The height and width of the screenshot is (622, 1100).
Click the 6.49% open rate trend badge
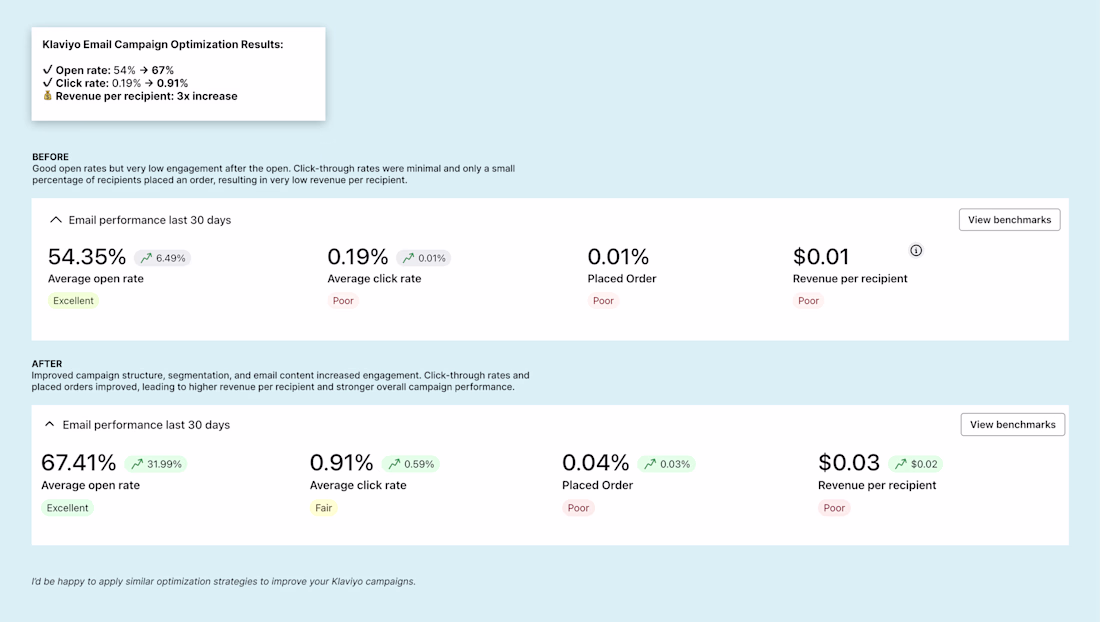coord(162,258)
